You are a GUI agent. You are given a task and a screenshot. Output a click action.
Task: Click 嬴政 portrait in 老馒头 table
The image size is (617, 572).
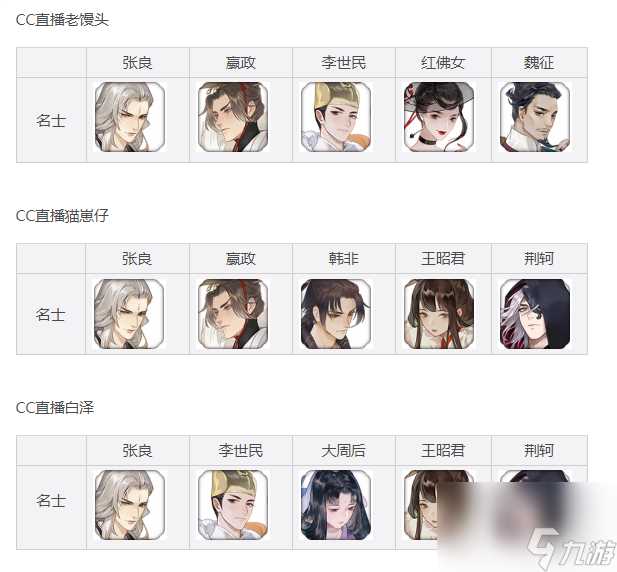(233, 117)
